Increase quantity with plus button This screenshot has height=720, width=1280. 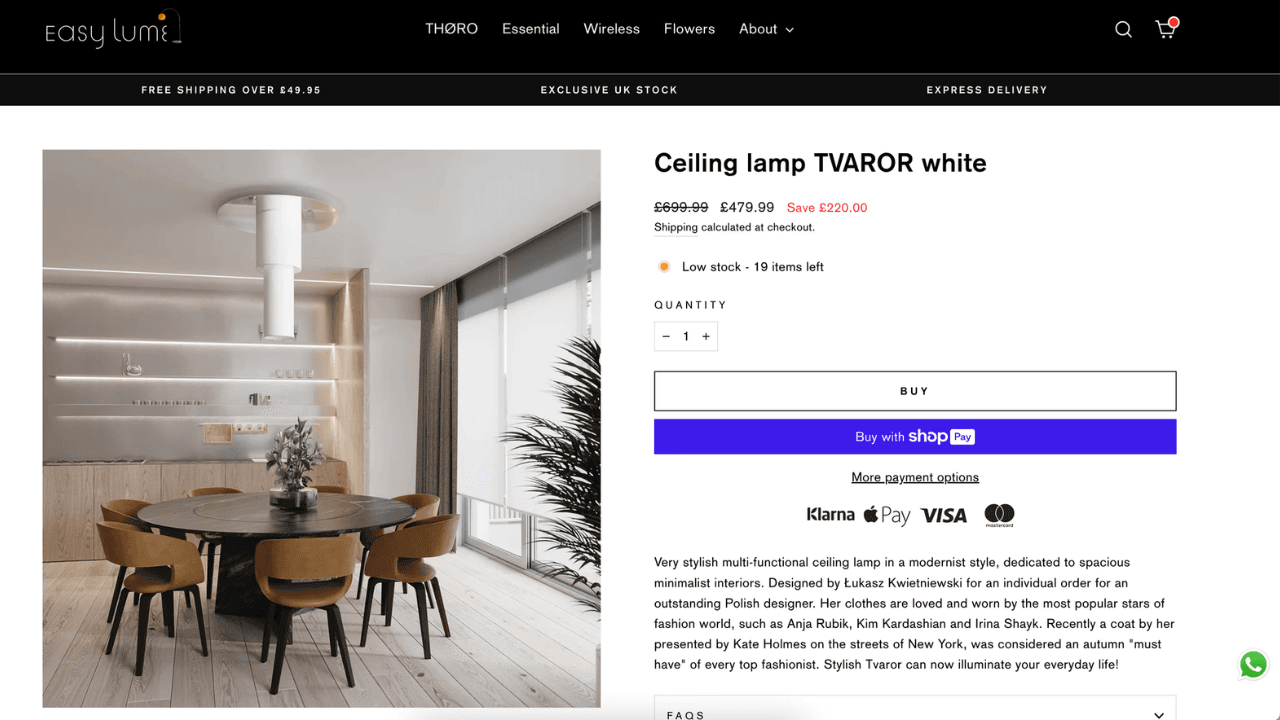[x=706, y=336]
